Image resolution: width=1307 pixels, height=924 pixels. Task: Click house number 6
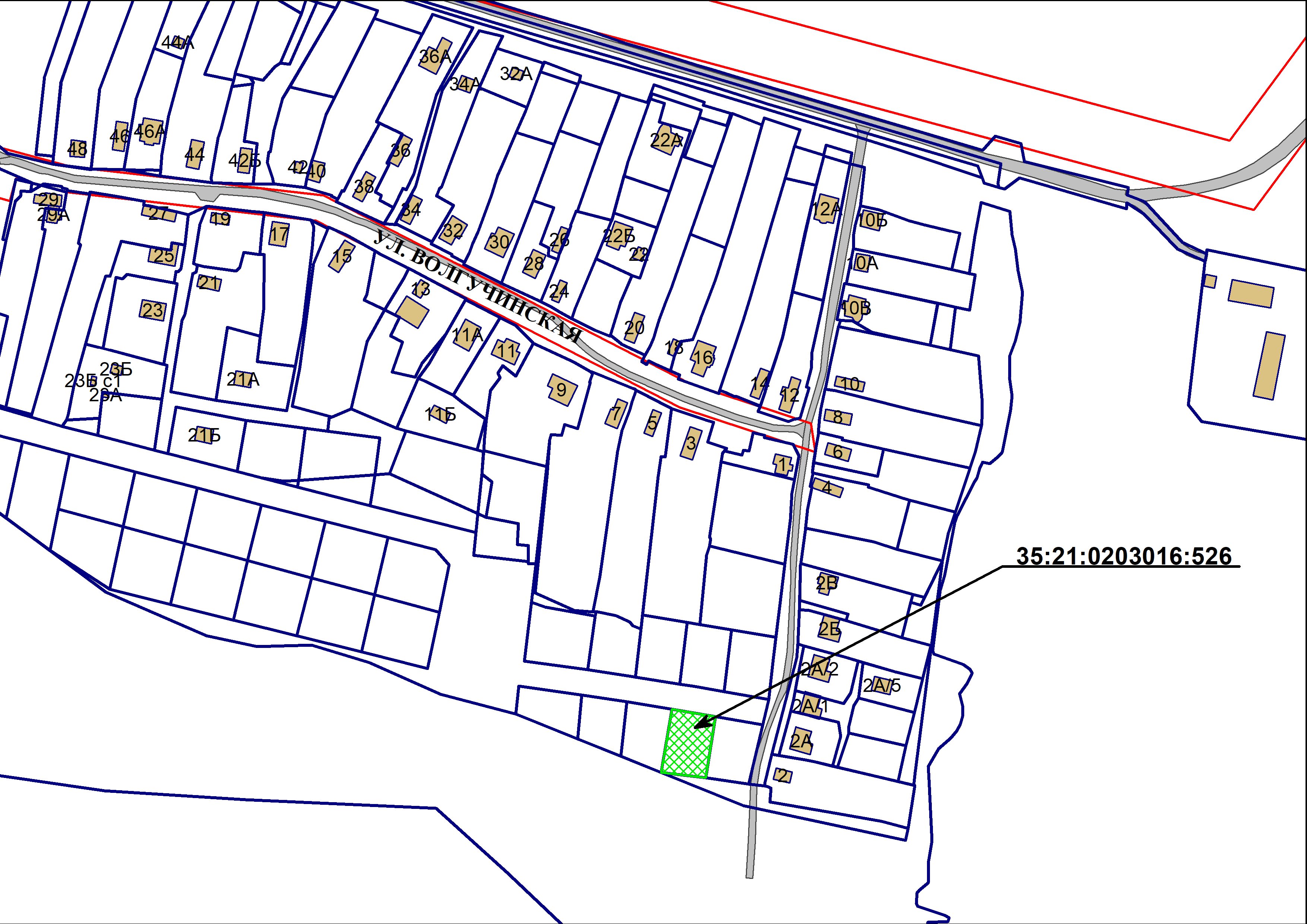838,452
